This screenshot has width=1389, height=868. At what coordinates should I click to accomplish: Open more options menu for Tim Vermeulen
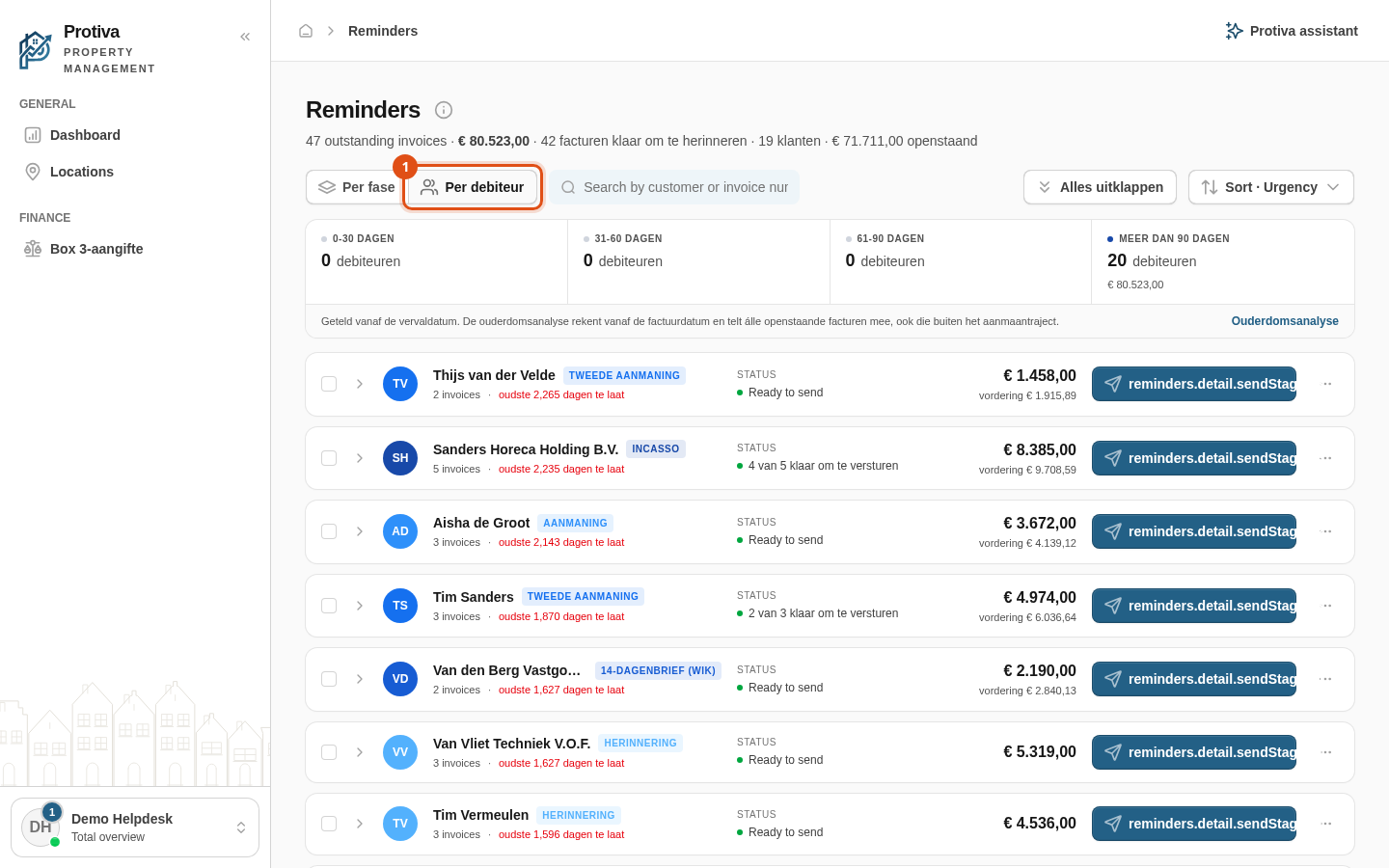(1327, 824)
